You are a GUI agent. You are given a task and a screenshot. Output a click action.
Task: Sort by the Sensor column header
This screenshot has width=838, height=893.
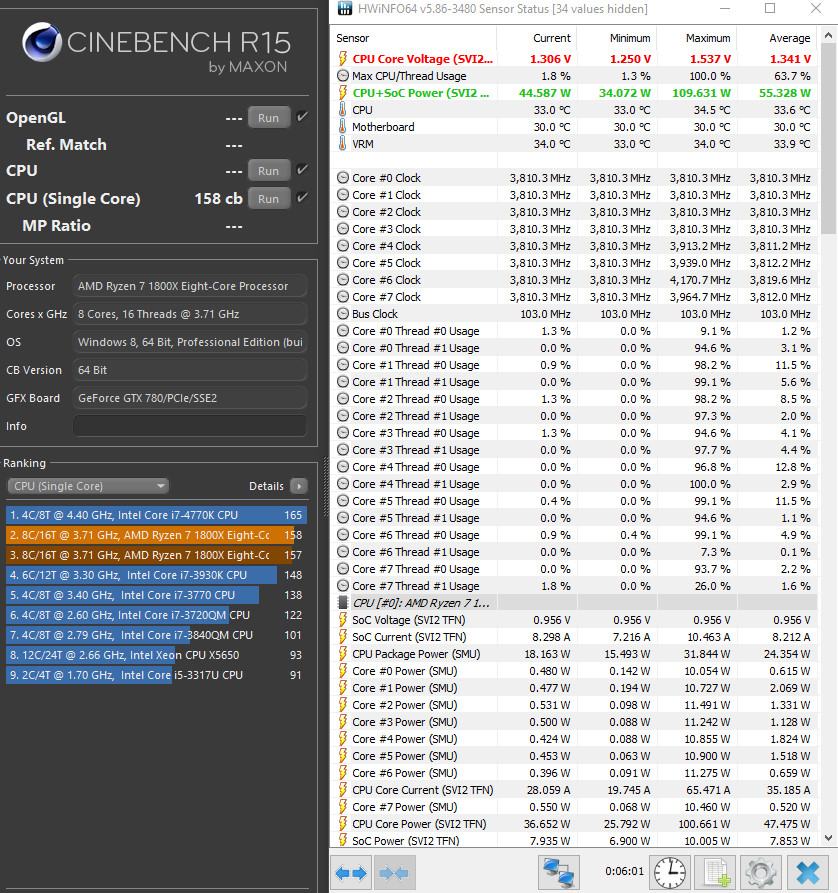[x=414, y=38]
